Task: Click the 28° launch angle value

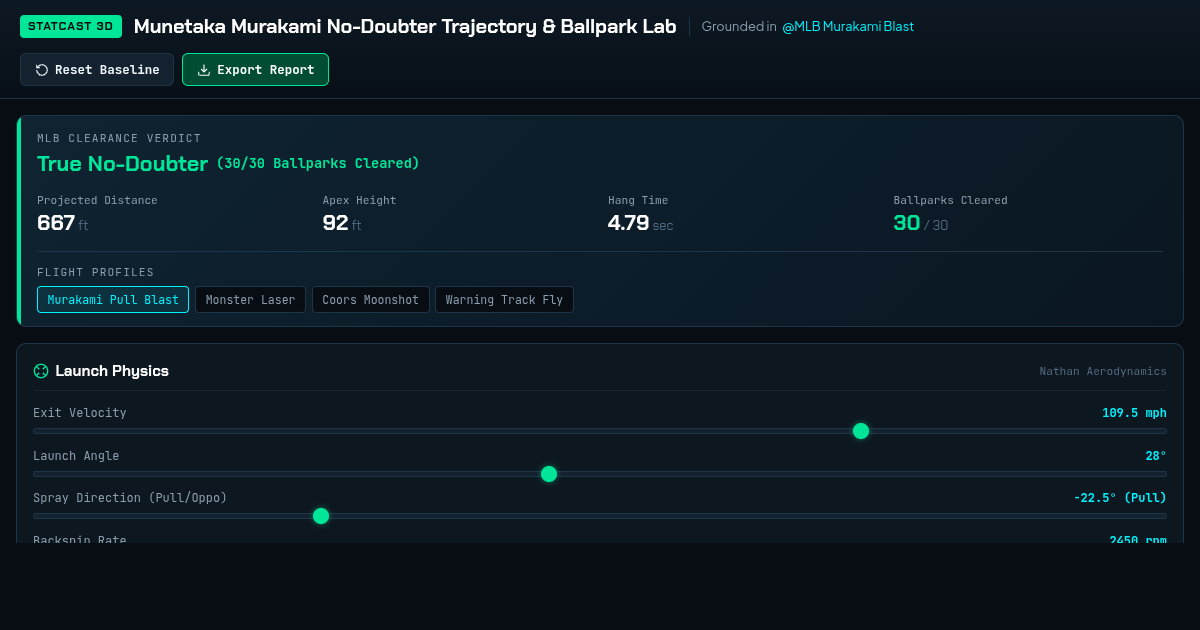Action: point(1156,456)
